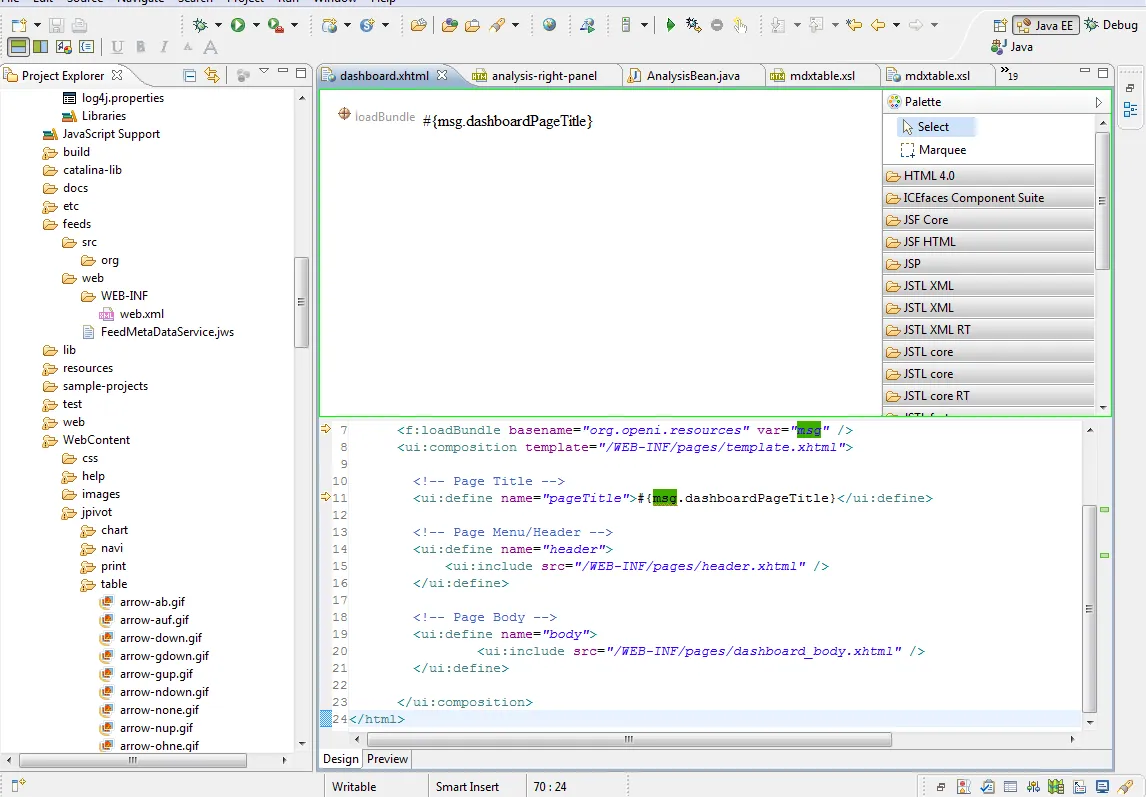Collapse All in Project Explorer
Viewport: 1146px width, 797px height.
point(190,75)
